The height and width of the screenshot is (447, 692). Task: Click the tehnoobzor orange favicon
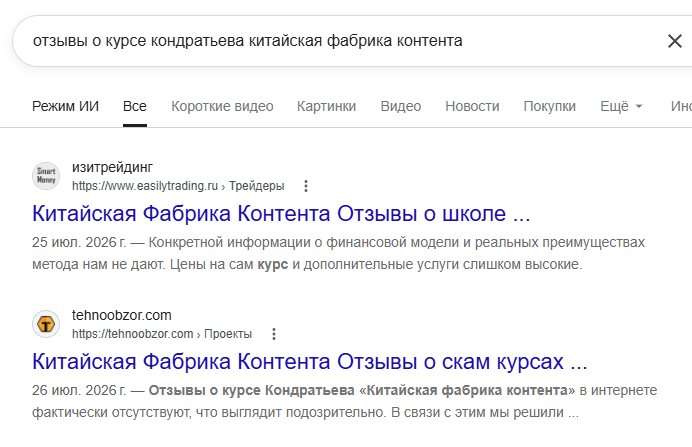click(46, 324)
